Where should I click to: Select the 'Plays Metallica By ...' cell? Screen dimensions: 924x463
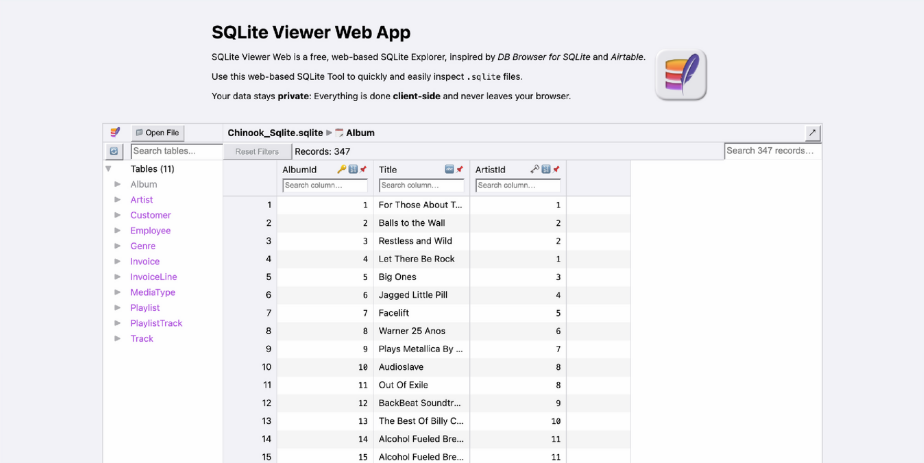[421, 349]
